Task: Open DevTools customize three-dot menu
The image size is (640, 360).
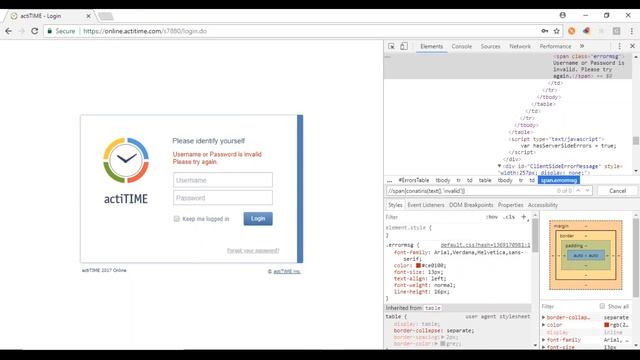Action: [x=619, y=46]
